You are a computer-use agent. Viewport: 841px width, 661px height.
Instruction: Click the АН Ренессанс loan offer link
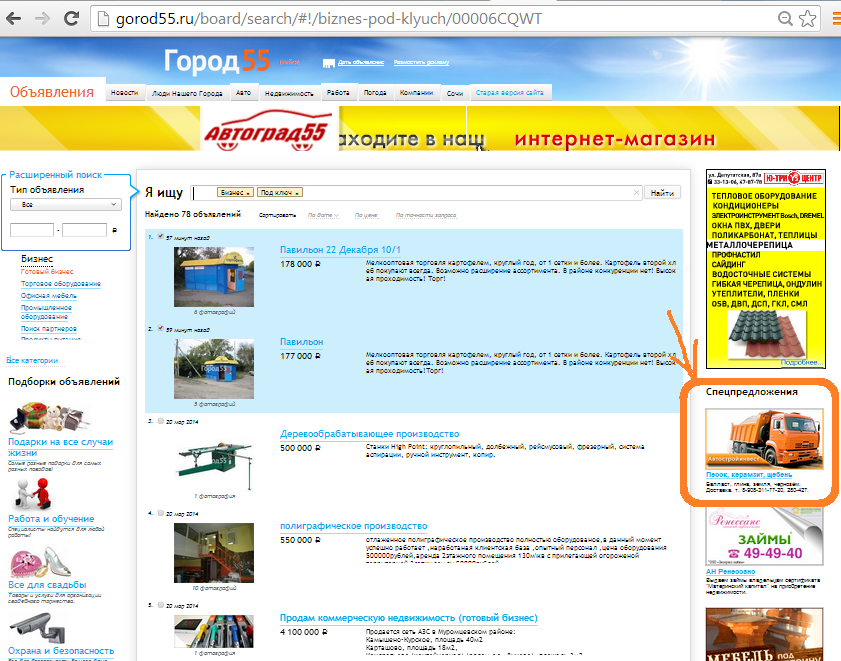731,572
